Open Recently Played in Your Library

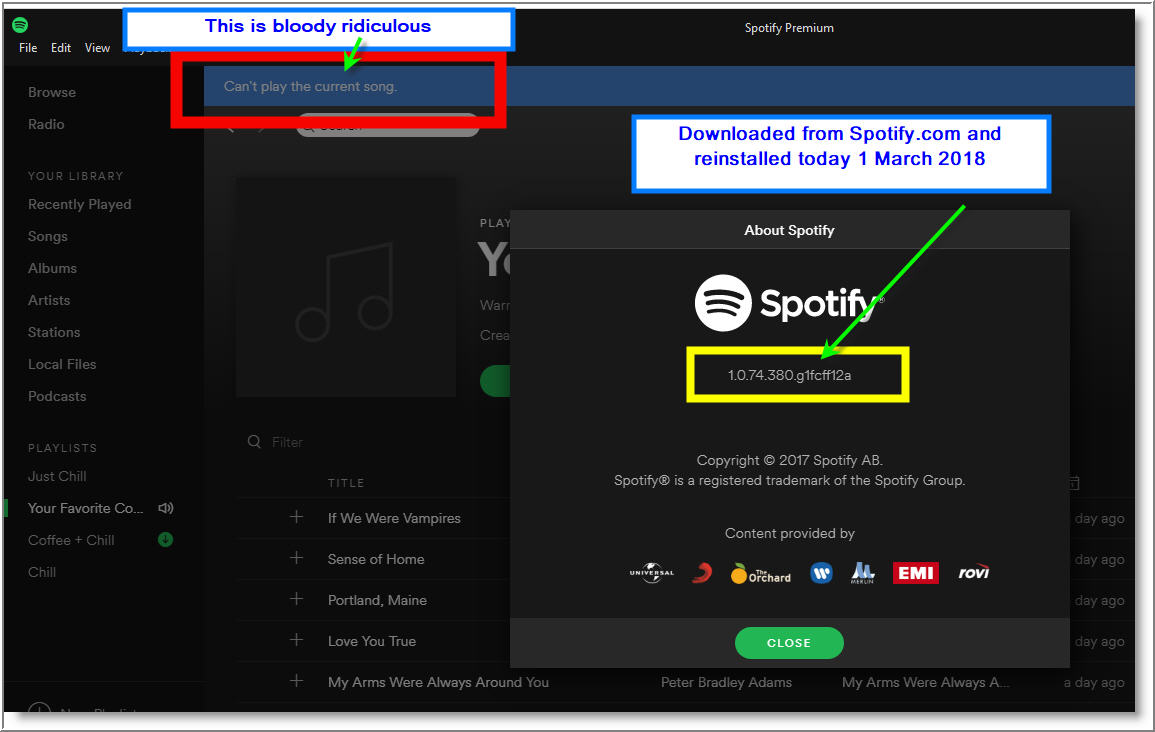(x=80, y=204)
